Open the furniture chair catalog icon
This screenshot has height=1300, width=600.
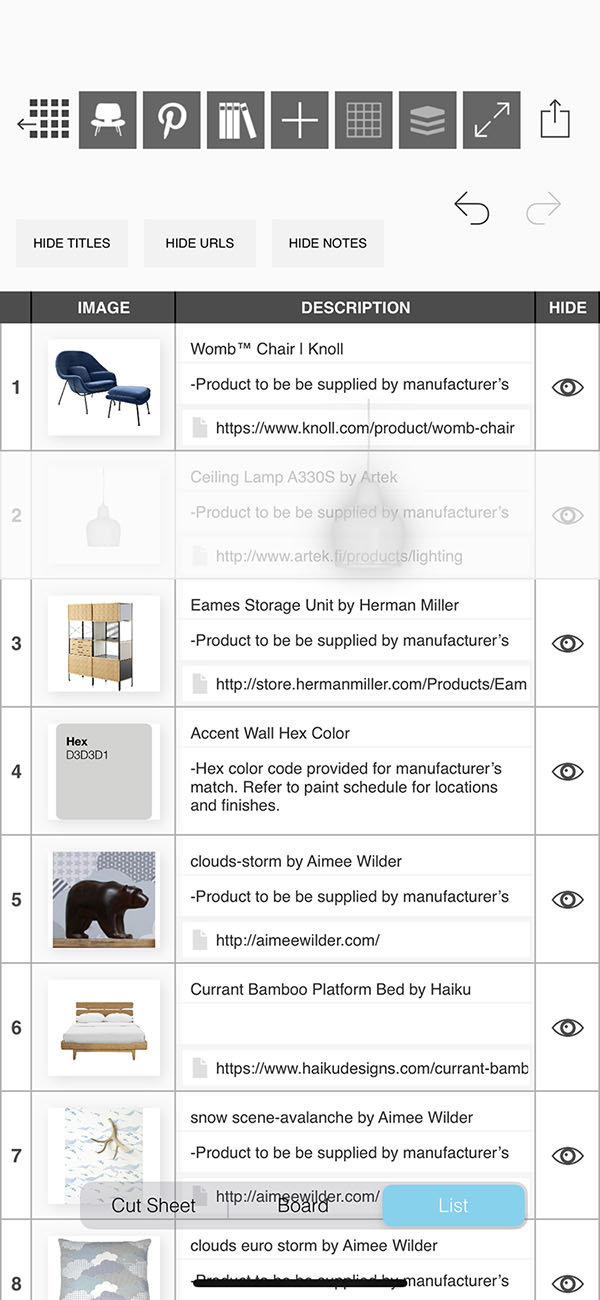coord(108,120)
